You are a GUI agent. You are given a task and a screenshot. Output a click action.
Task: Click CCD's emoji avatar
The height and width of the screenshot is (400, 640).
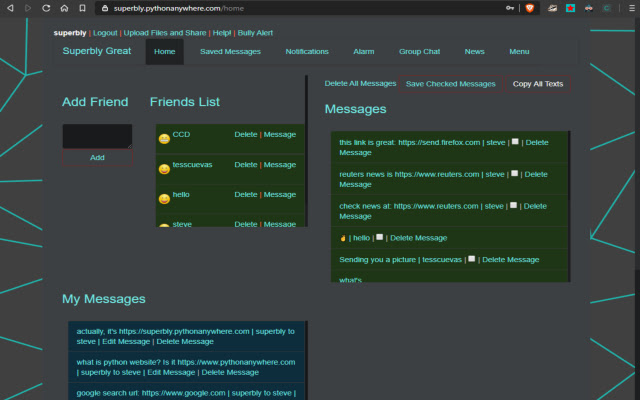click(164, 139)
